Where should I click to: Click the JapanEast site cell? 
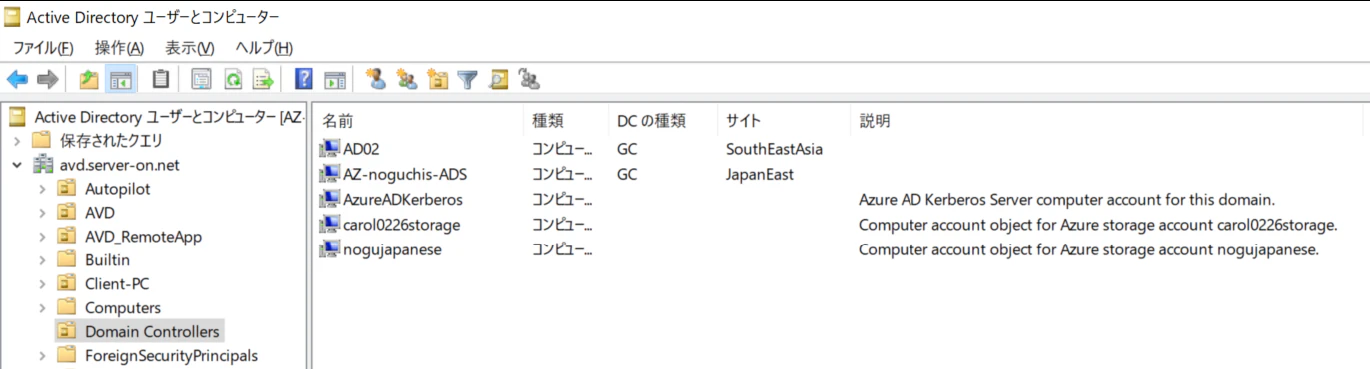(x=759, y=174)
